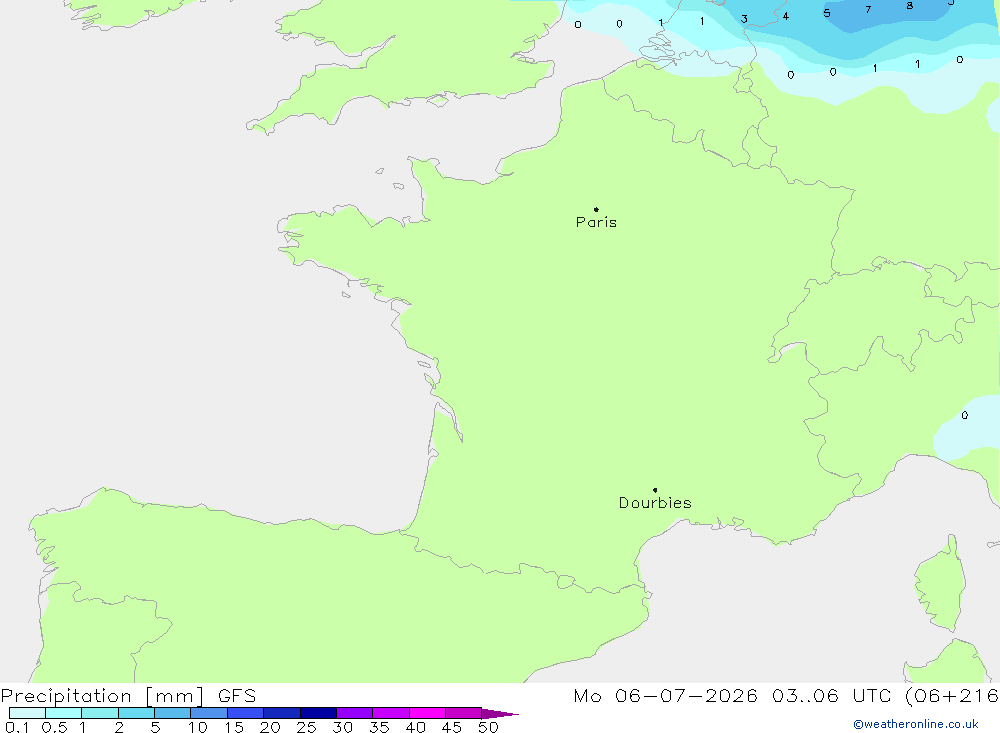The width and height of the screenshot is (1000, 733).
Task: Click the 30–35 mm legend swatch
Action: tap(355, 713)
